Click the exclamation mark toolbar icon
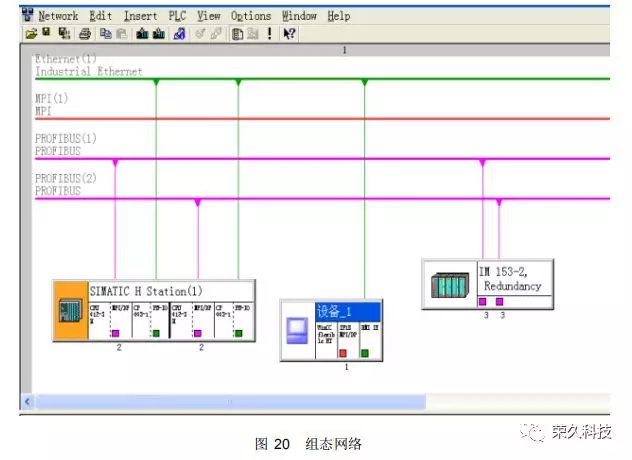Screen dimensions: 632x460 (269, 33)
